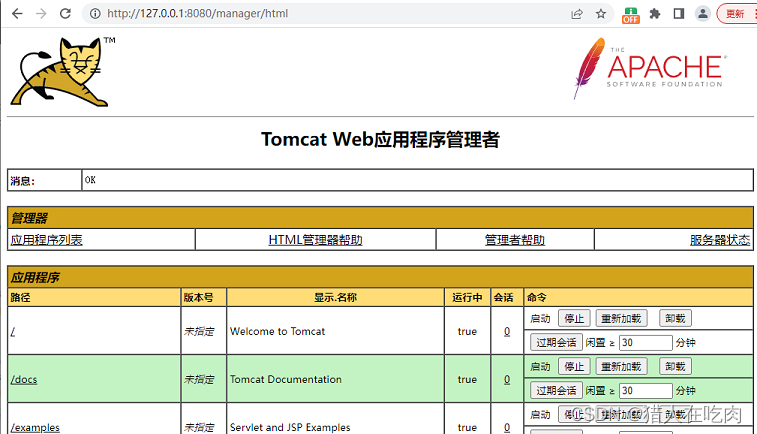The image size is (757, 434).
Task: Bookmark page with star icon
Action: tap(601, 14)
